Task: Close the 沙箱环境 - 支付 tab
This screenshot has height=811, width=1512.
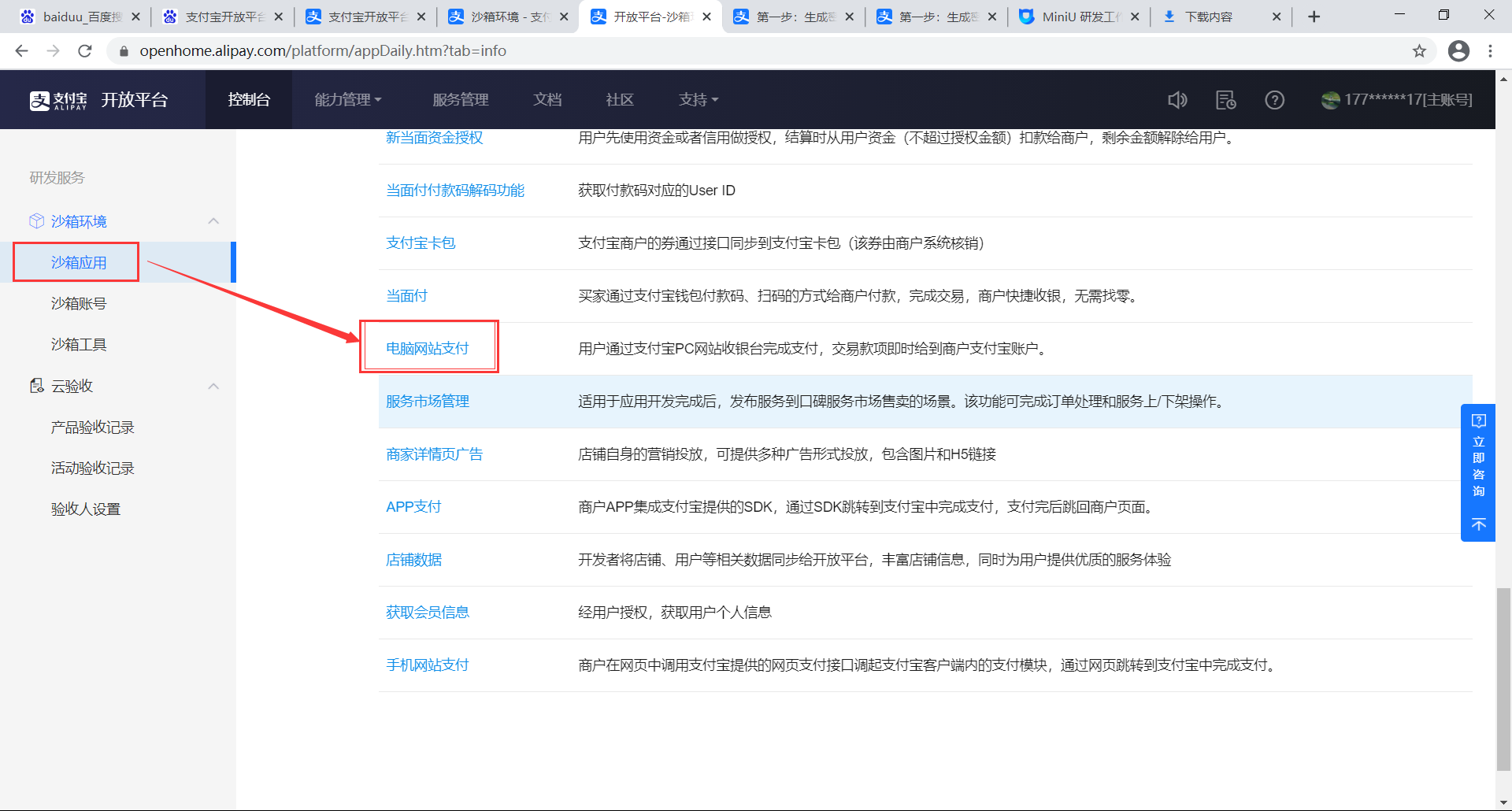Action: pyautogui.click(x=564, y=17)
